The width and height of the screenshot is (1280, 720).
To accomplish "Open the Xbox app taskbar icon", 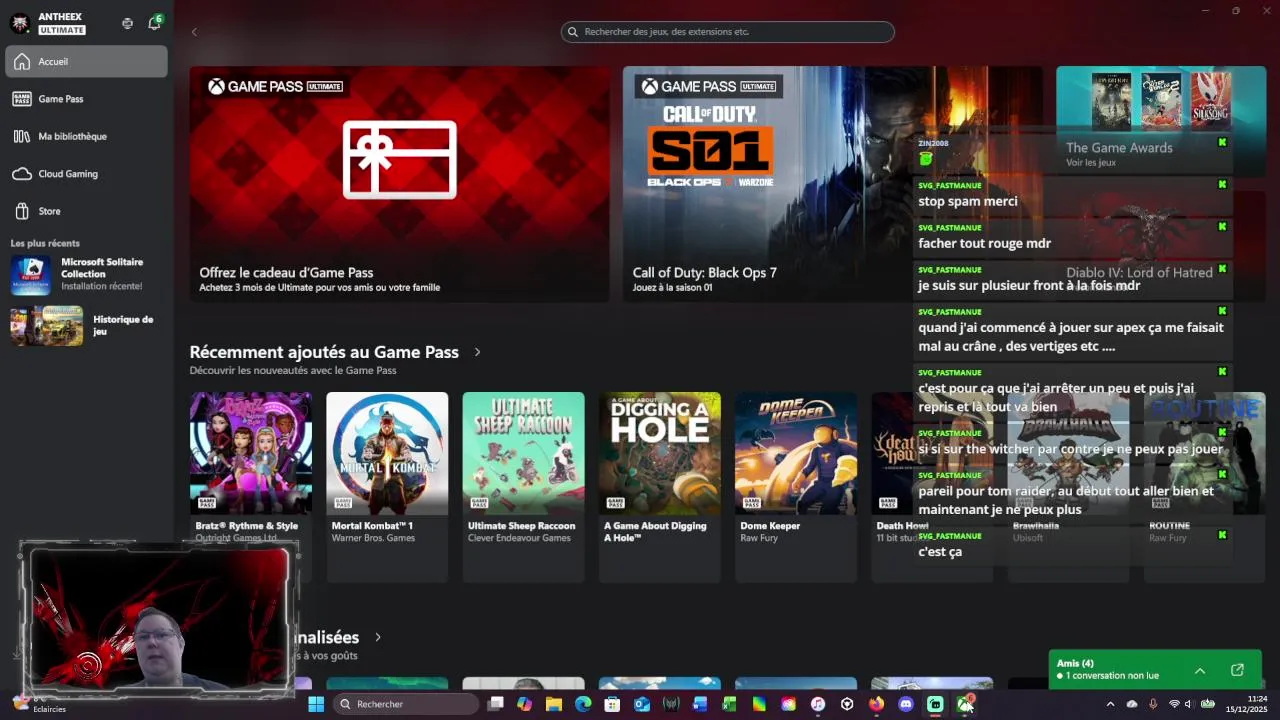I will [965, 704].
